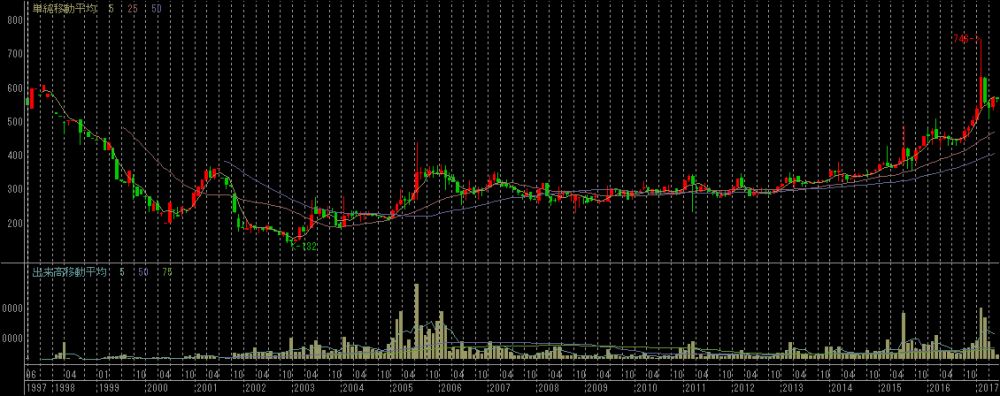The image size is (1000, 396).
Task: Click the 800 price axis label
Action: coord(15,20)
